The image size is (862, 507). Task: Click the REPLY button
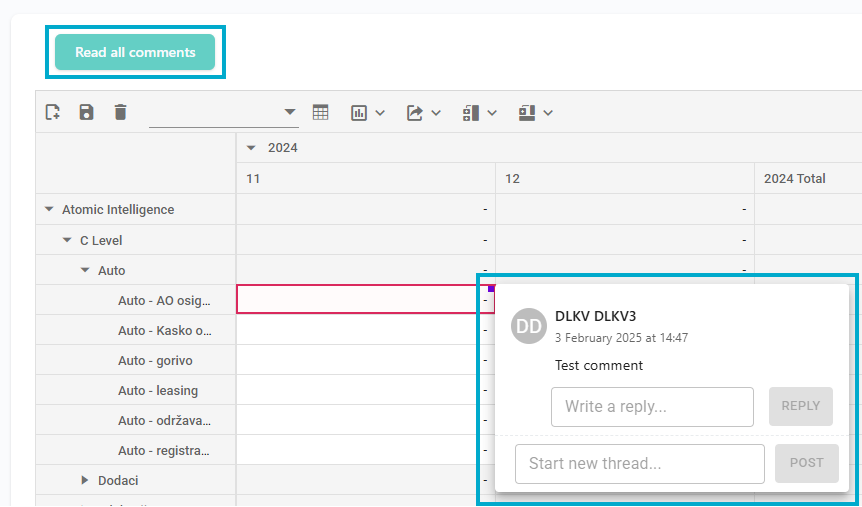pyautogui.click(x=800, y=406)
